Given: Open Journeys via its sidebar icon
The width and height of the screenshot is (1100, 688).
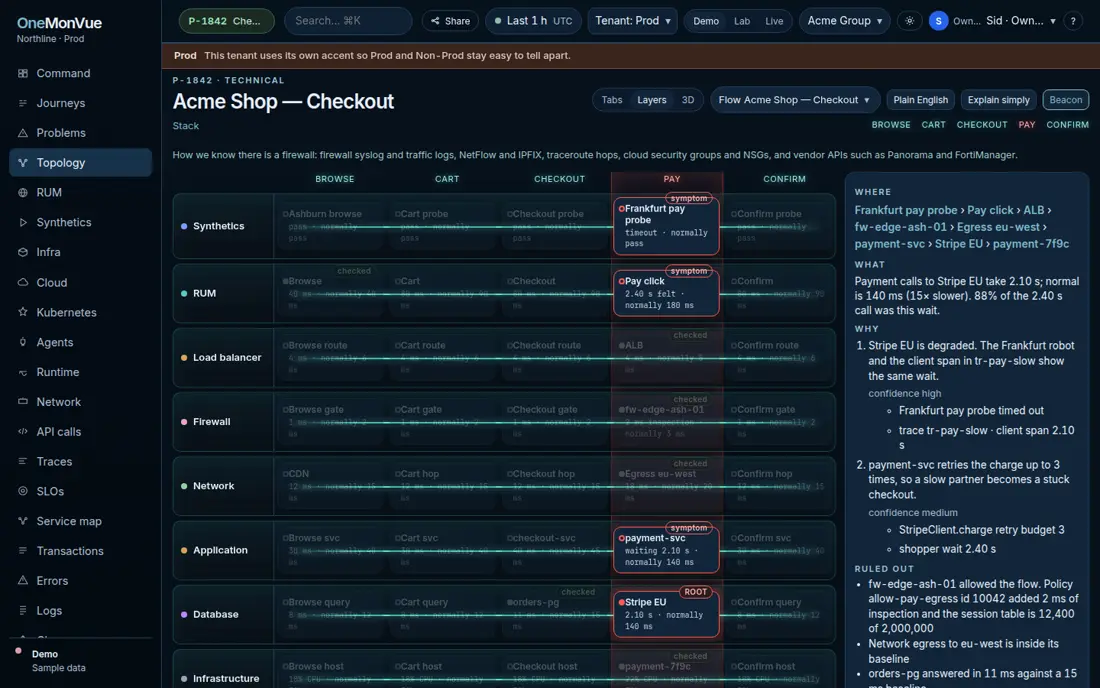Looking at the screenshot, I should pos(22,103).
